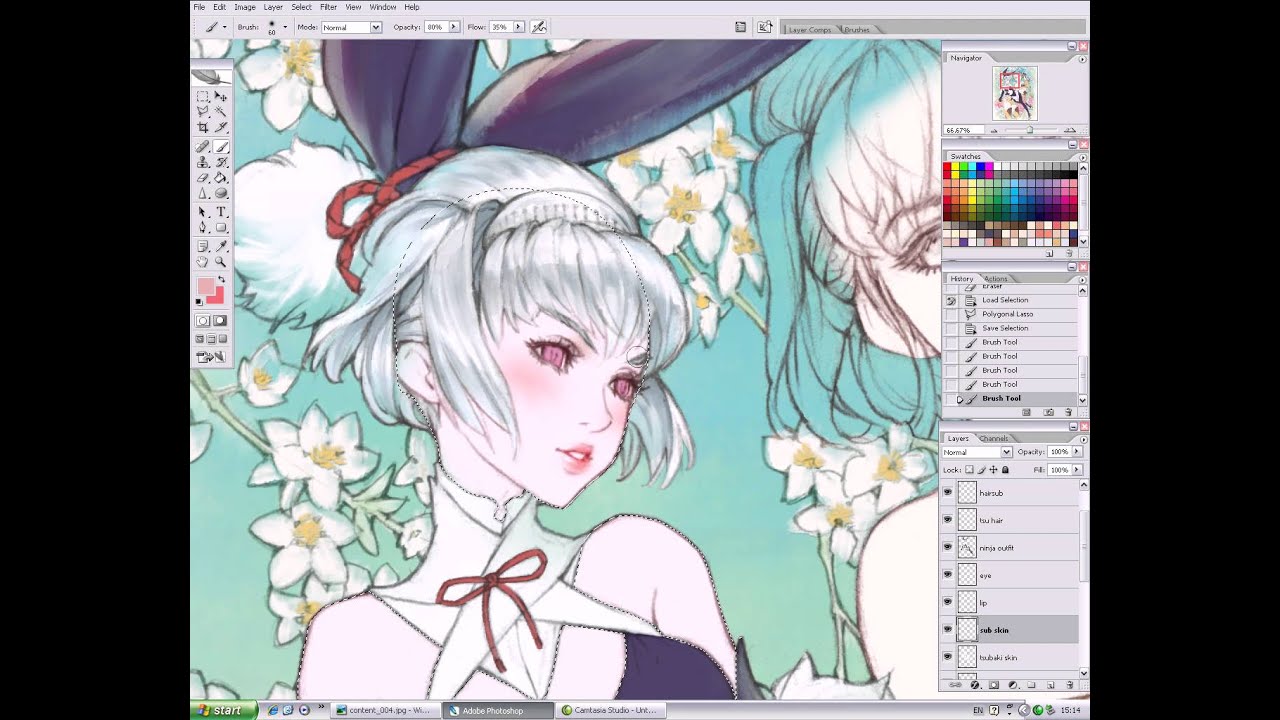Open the brush Mode dropdown
This screenshot has width=1280, height=720.
tap(376, 27)
